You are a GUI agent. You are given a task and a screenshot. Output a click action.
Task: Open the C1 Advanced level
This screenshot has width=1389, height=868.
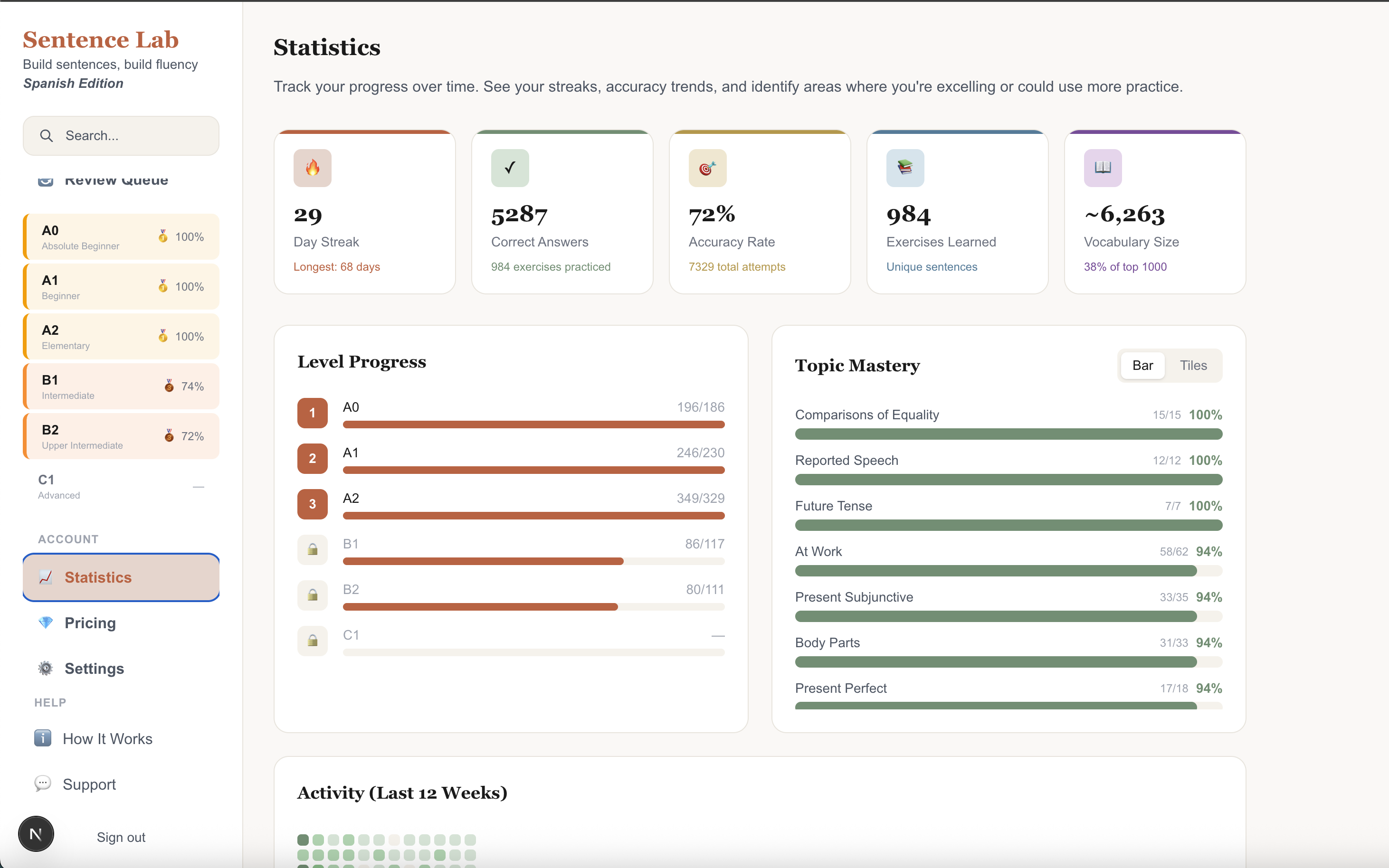[121, 486]
